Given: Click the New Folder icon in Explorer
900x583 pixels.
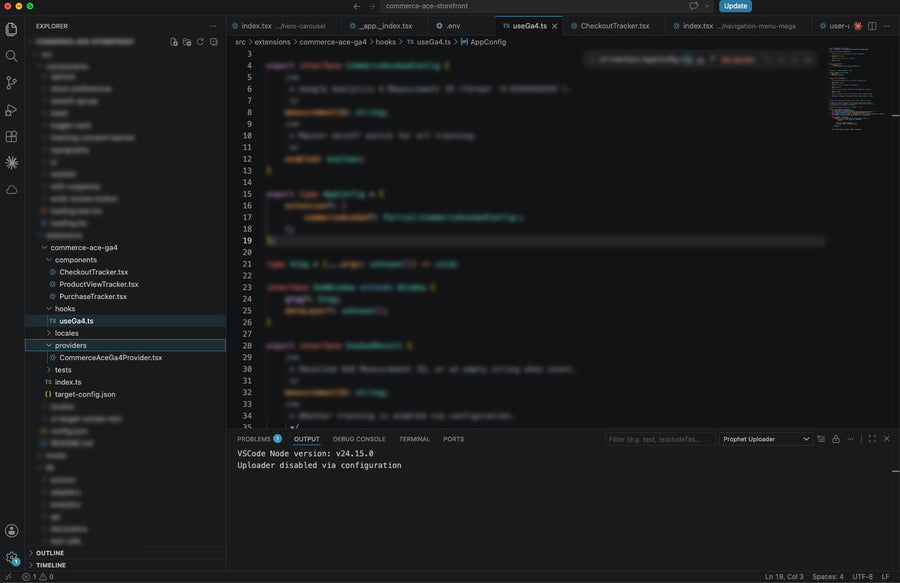Looking at the screenshot, I should click(187, 42).
